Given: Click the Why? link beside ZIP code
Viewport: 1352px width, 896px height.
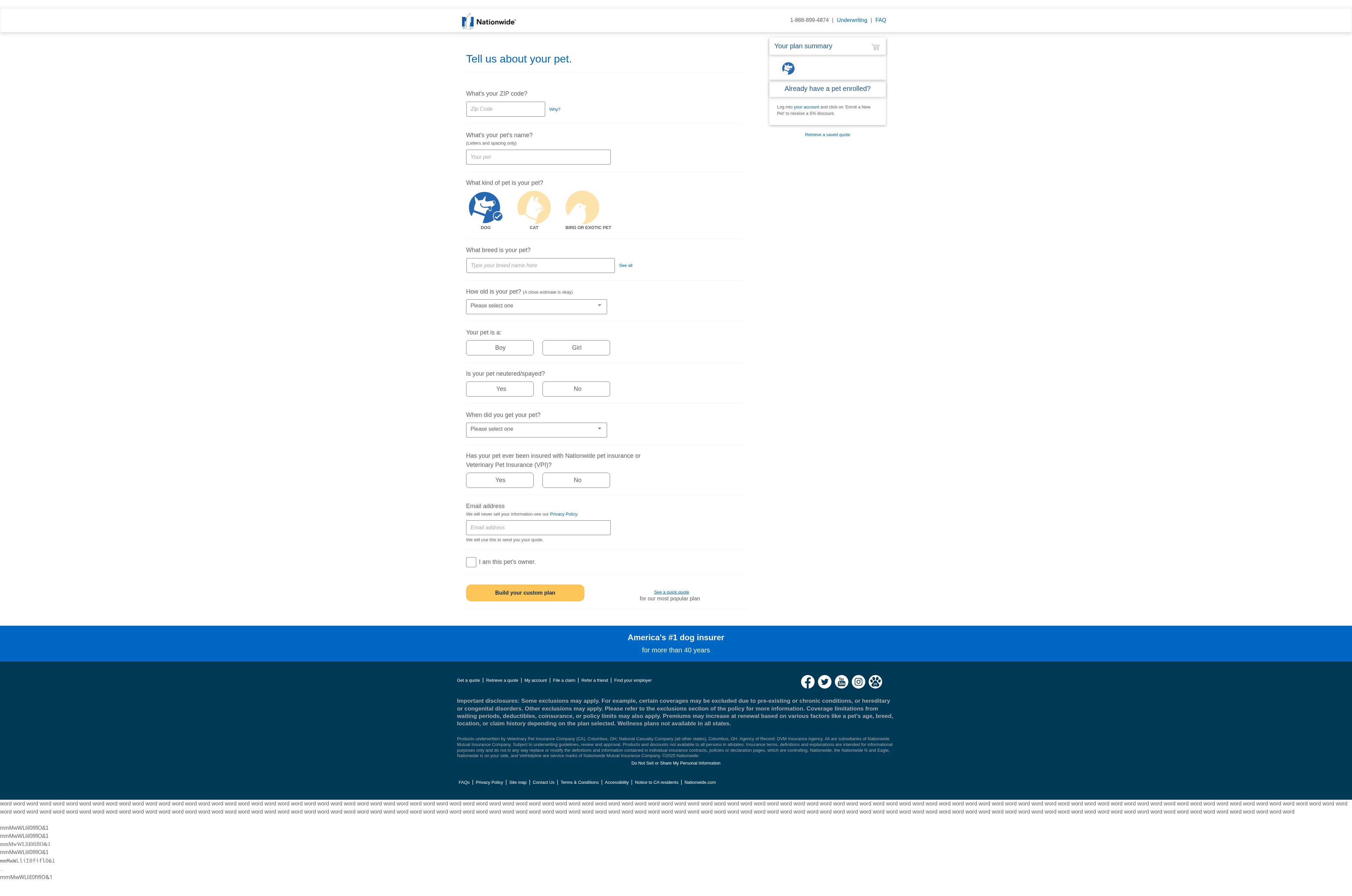Looking at the screenshot, I should [555, 109].
